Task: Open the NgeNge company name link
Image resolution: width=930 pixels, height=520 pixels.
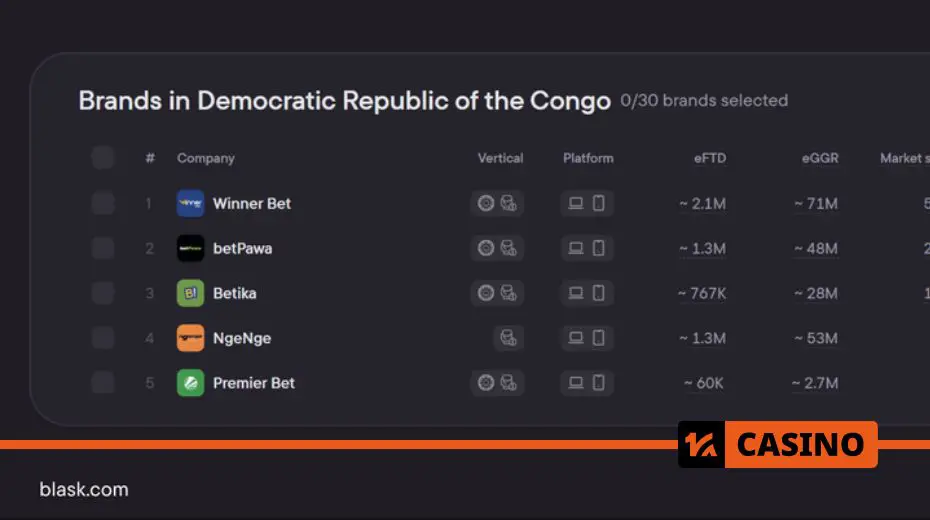Action: pos(242,338)
